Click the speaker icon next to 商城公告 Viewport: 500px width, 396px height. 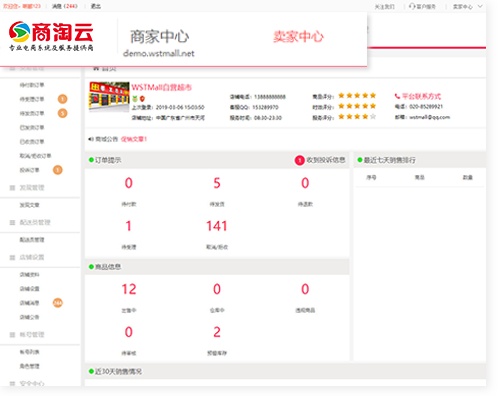pyautogui.click(x=91, y=139)
